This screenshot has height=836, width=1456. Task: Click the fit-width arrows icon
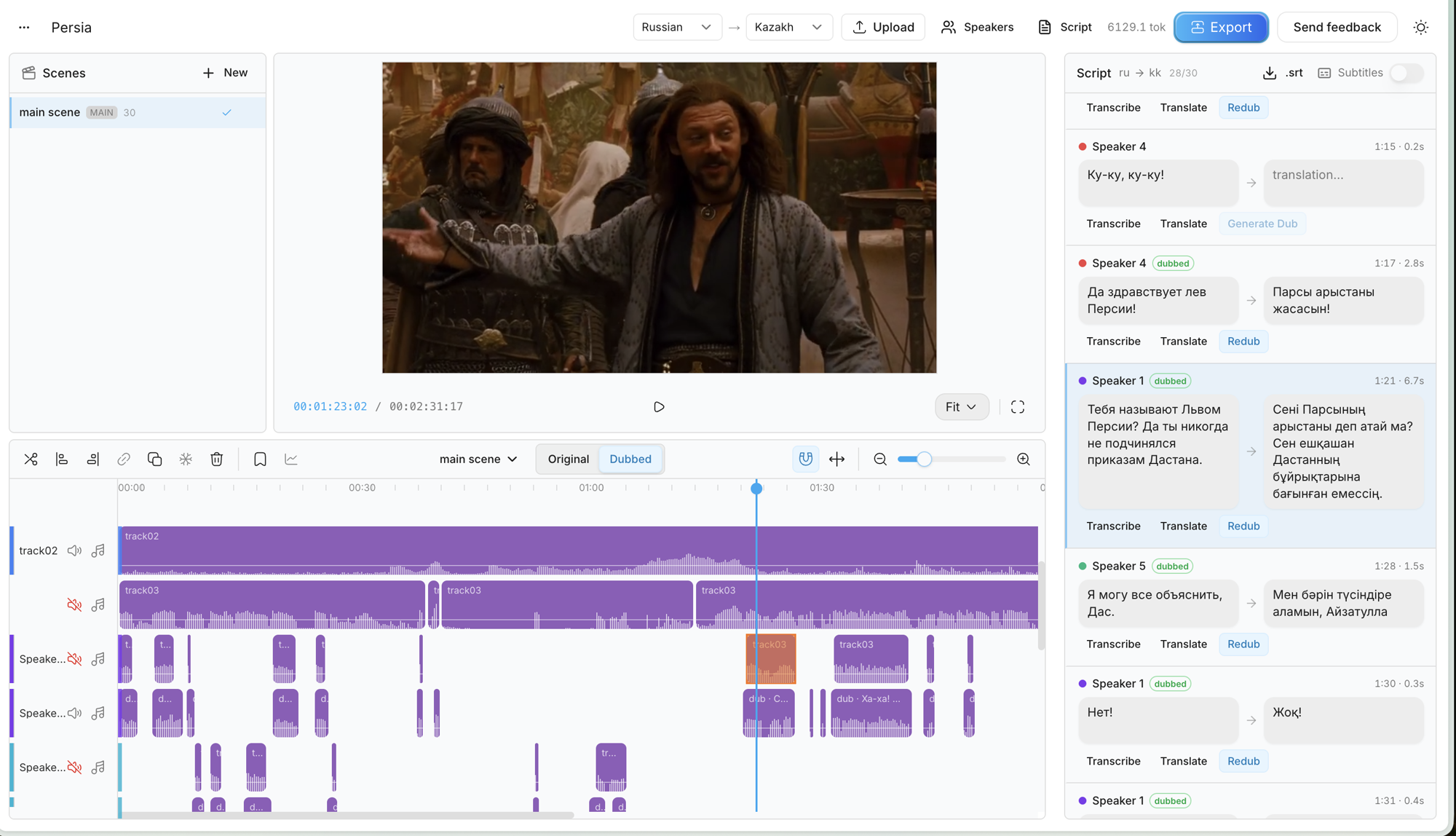(x=837, y=459)
